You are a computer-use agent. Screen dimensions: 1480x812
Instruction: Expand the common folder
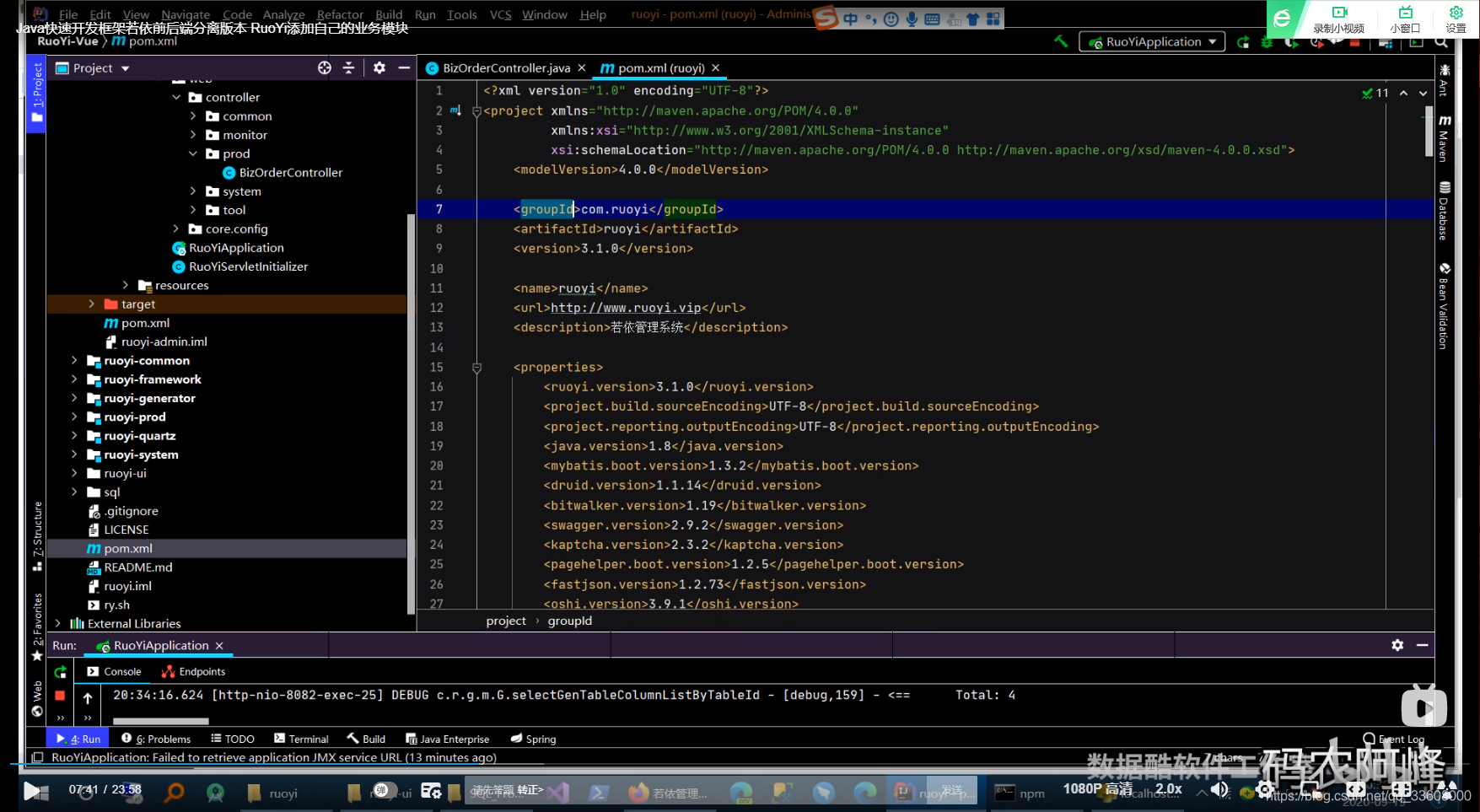click(193, 116)
